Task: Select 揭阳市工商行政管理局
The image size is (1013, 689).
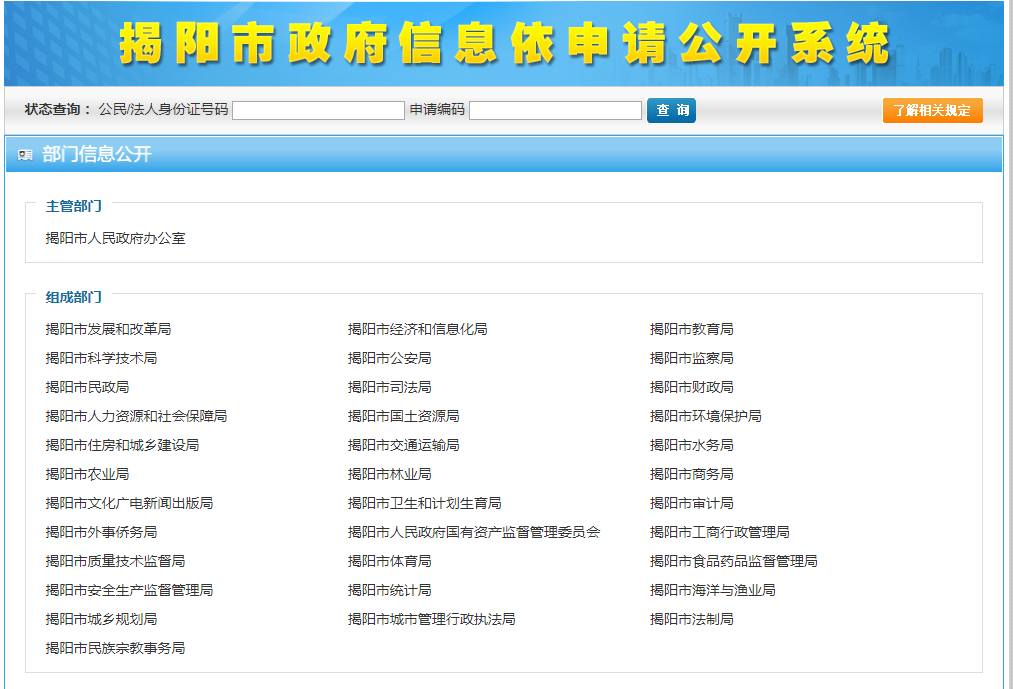Action: (x=720, y=533)
